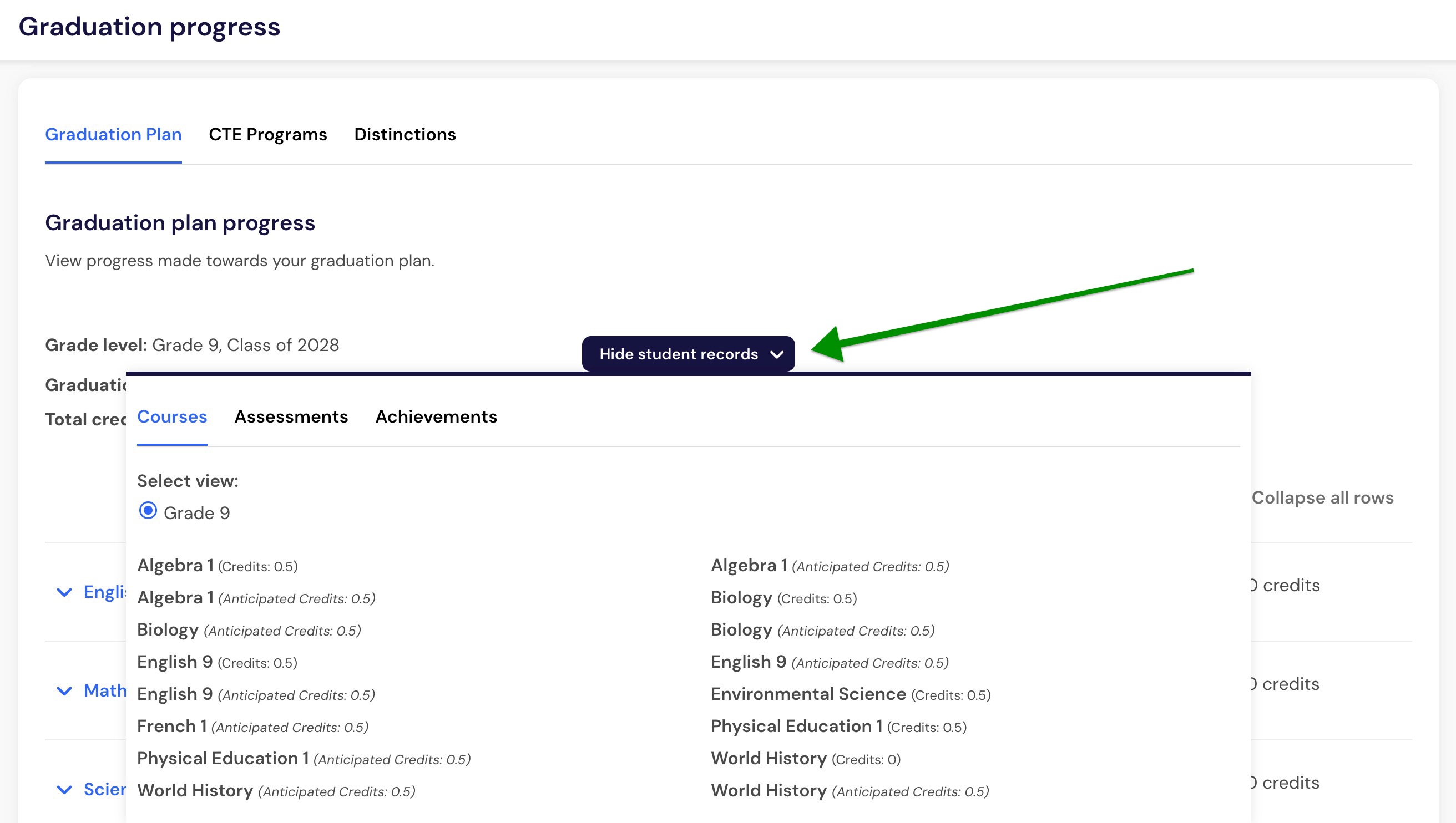Click Collapse all rows link
1456x823 pixels.
[x=1323, y=497]
